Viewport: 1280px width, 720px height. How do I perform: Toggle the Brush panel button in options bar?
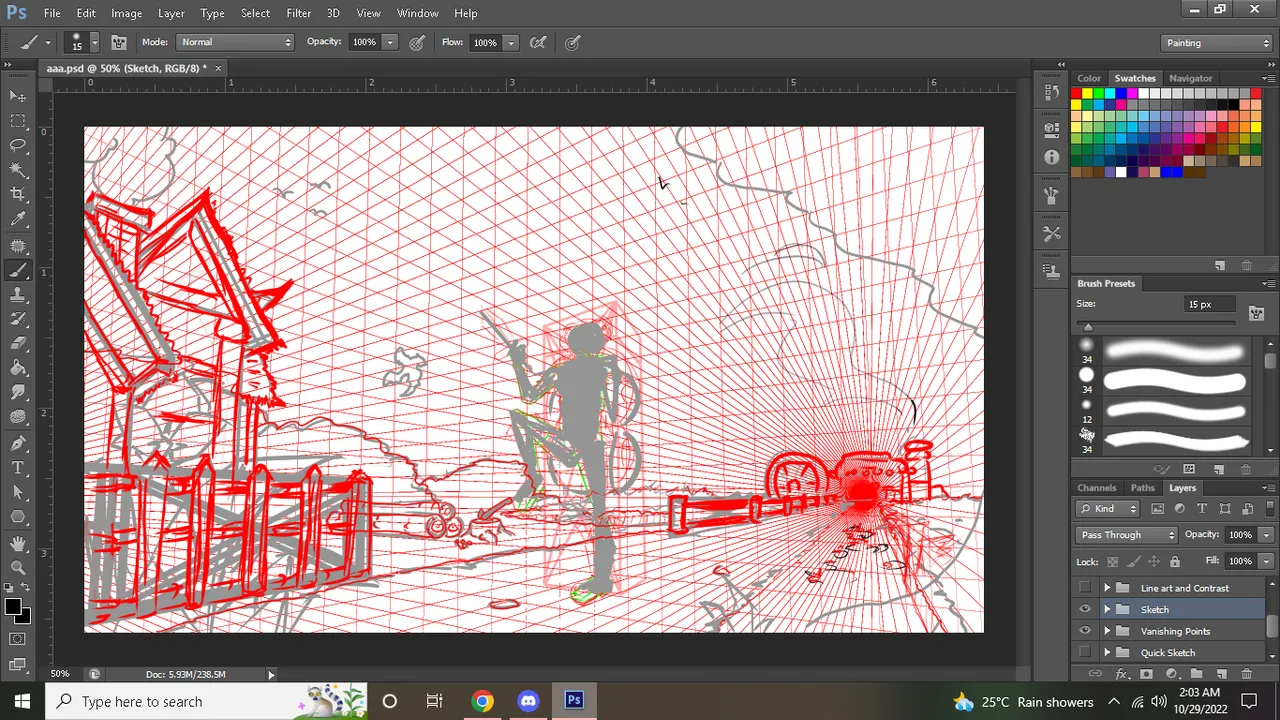click(119, 43)
